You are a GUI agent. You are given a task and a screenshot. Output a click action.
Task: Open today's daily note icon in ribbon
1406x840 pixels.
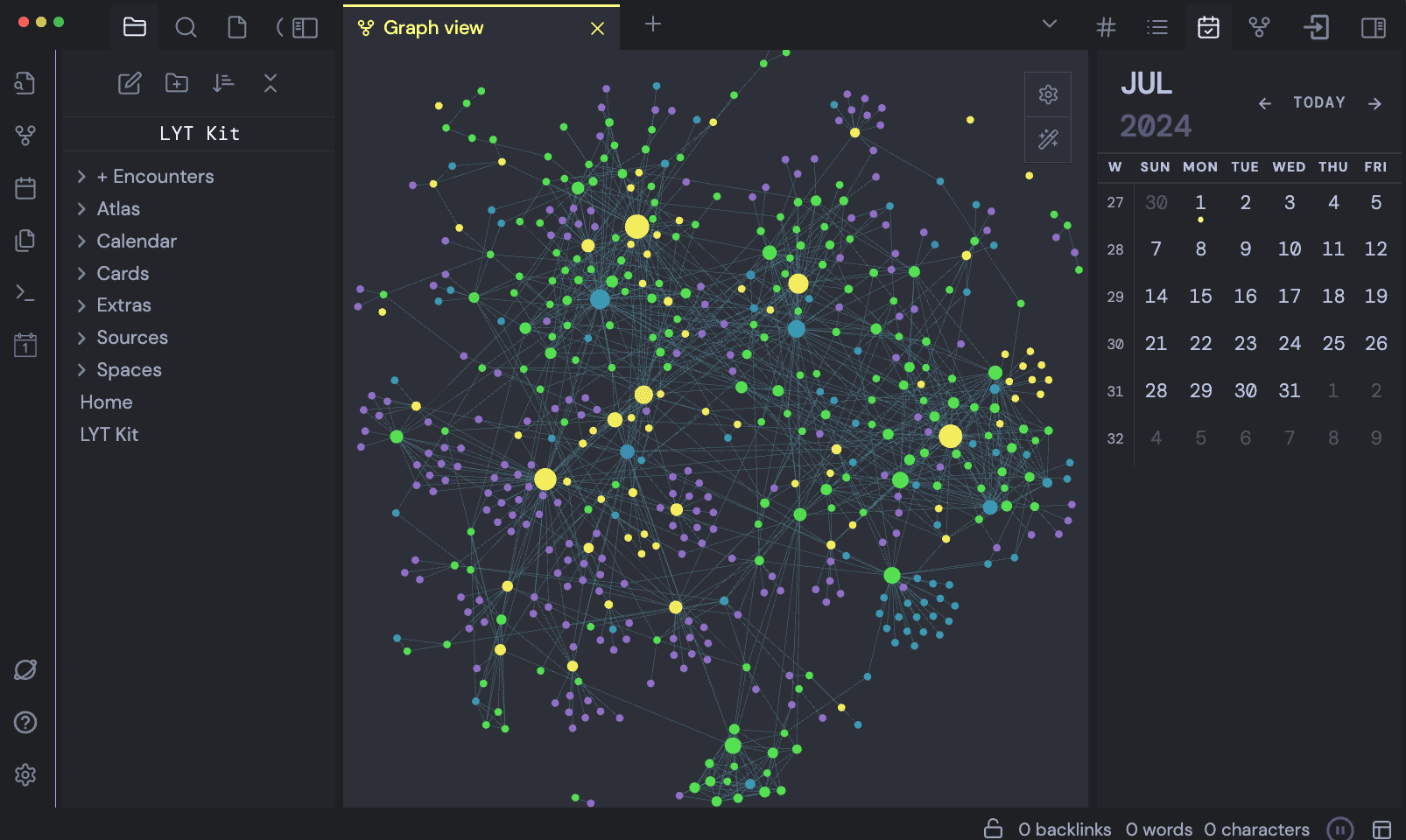(x=25, y=345)
